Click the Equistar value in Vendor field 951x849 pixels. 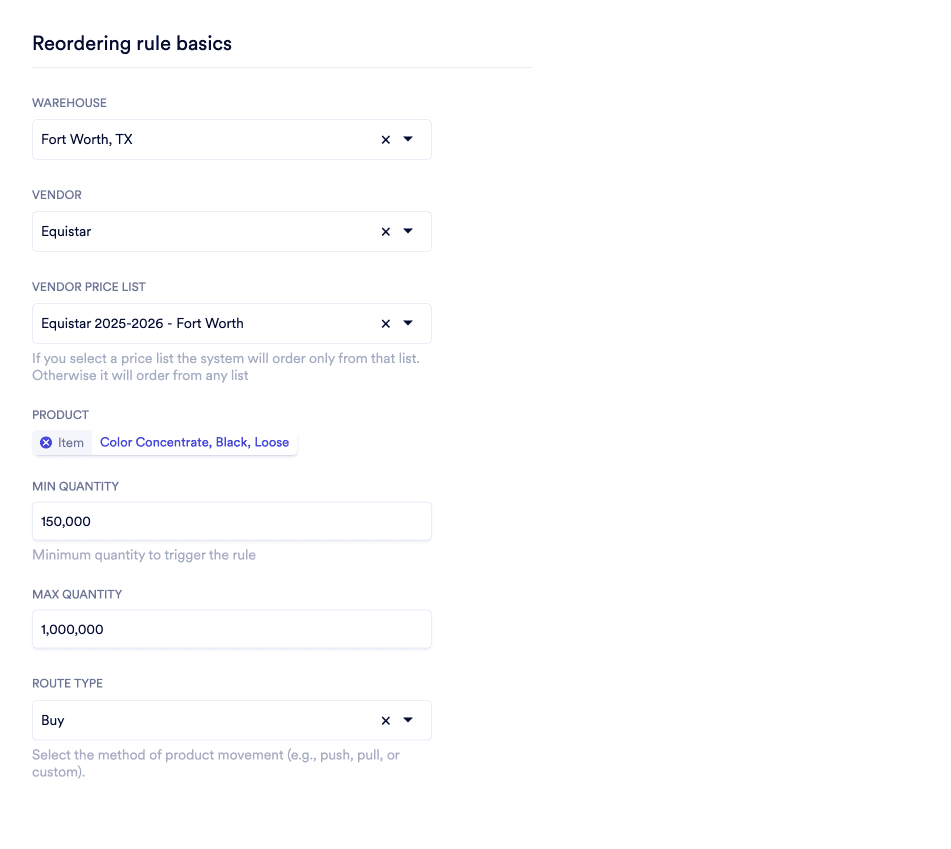(x=66, y=232)
